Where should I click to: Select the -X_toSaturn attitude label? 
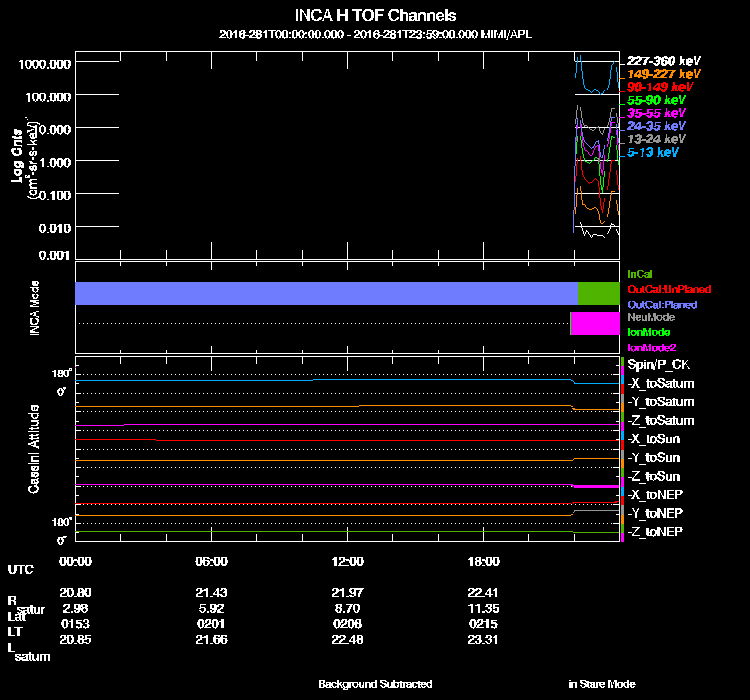[x=660, y=384]
